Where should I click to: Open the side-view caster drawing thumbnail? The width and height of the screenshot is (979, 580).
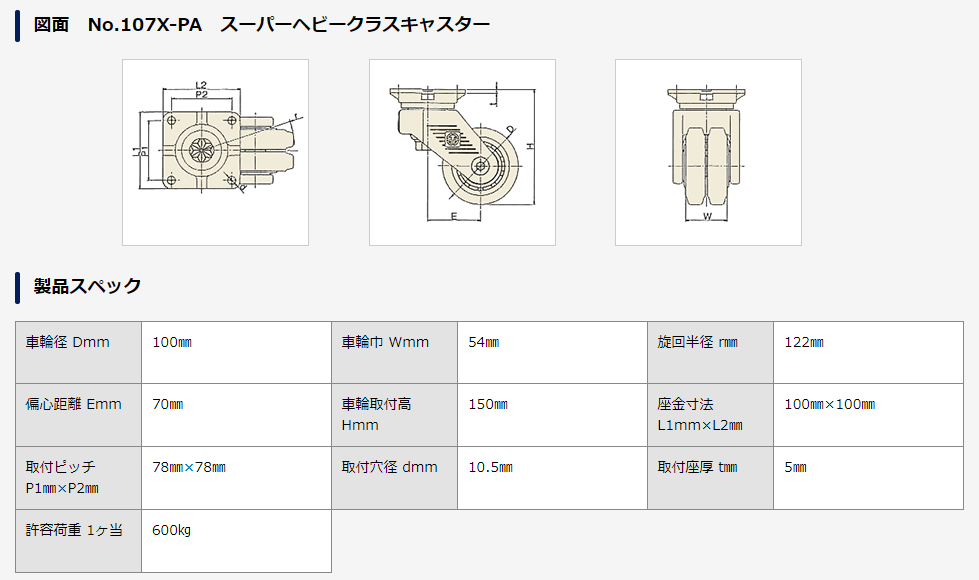tap(462, 152)
